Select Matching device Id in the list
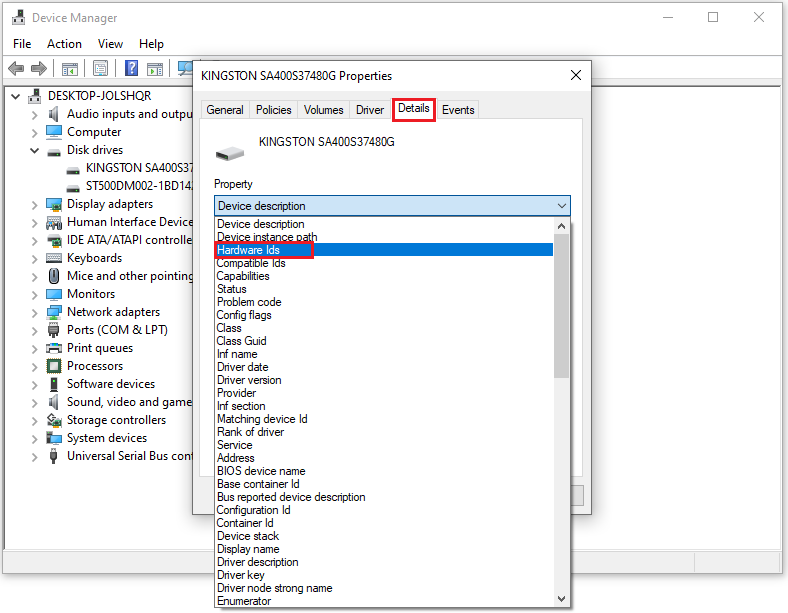788x613 pixels. pos(384,419)
